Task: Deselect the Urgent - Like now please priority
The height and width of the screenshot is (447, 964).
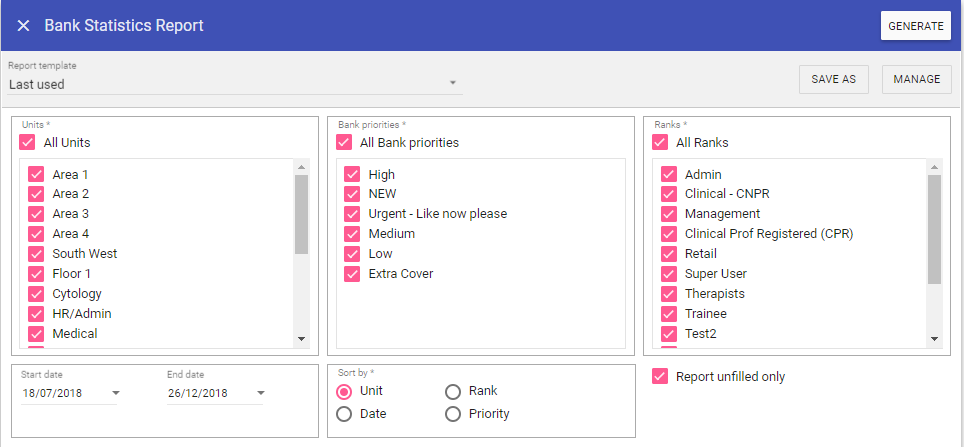Action: coord(352,214)
